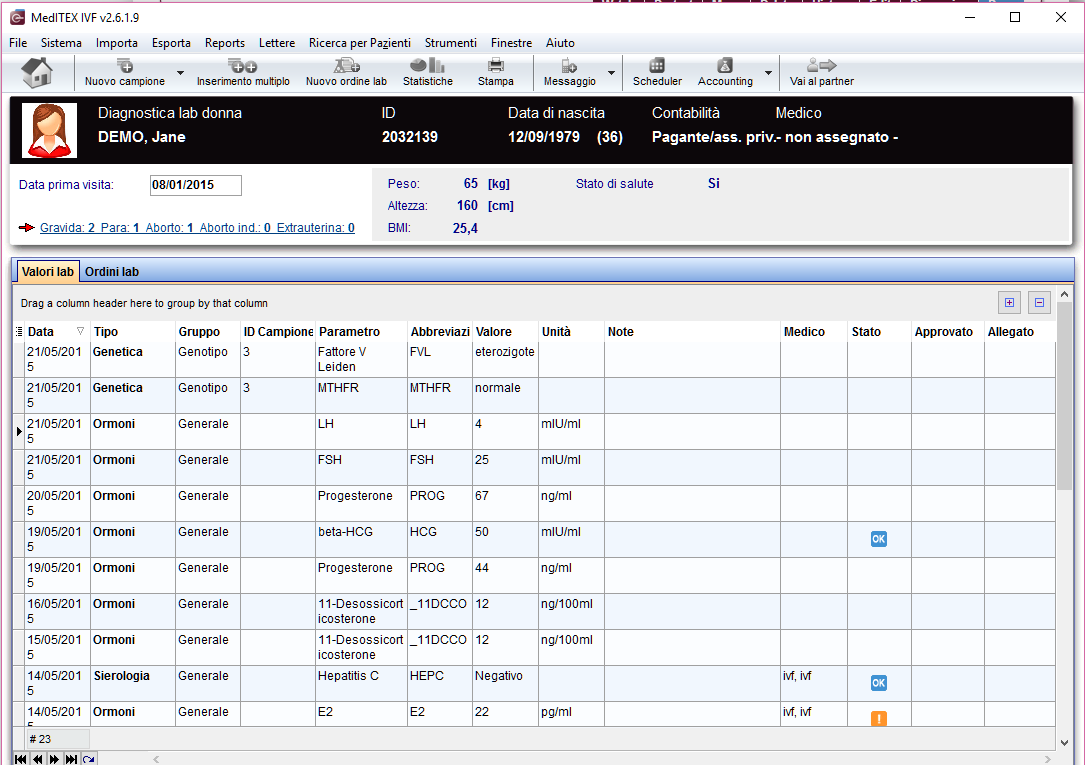Image resolution: width=1085 pixels, height=765 pixels.
Task: Click Nuovo ordine lab toolbar icon
Action: 346,73
